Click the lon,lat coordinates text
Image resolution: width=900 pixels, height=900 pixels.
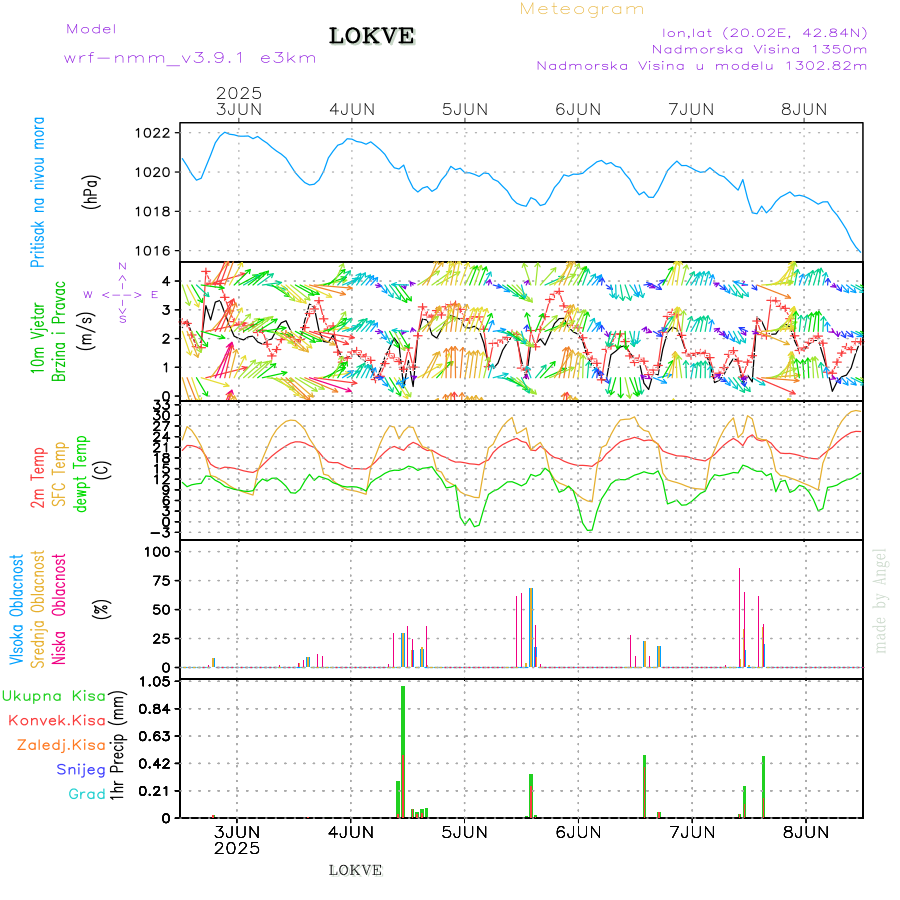tap(758, 31)
